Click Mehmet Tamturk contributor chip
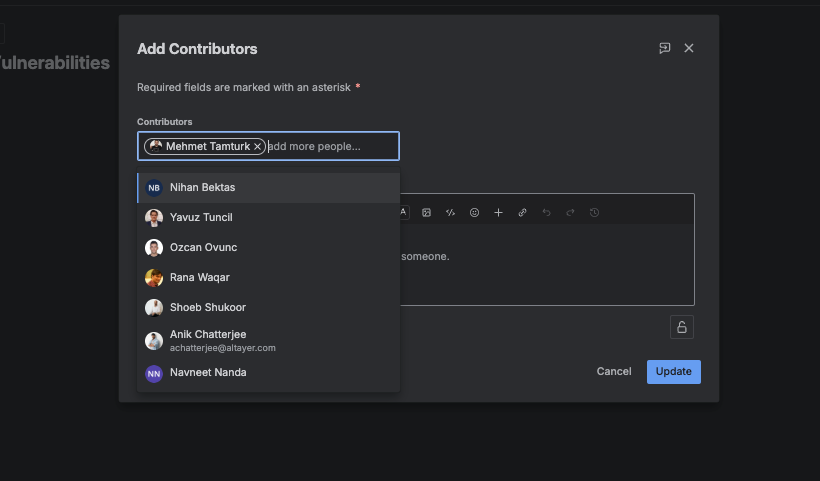The width and height of the screenshot is (820, 481). [205, 146]
